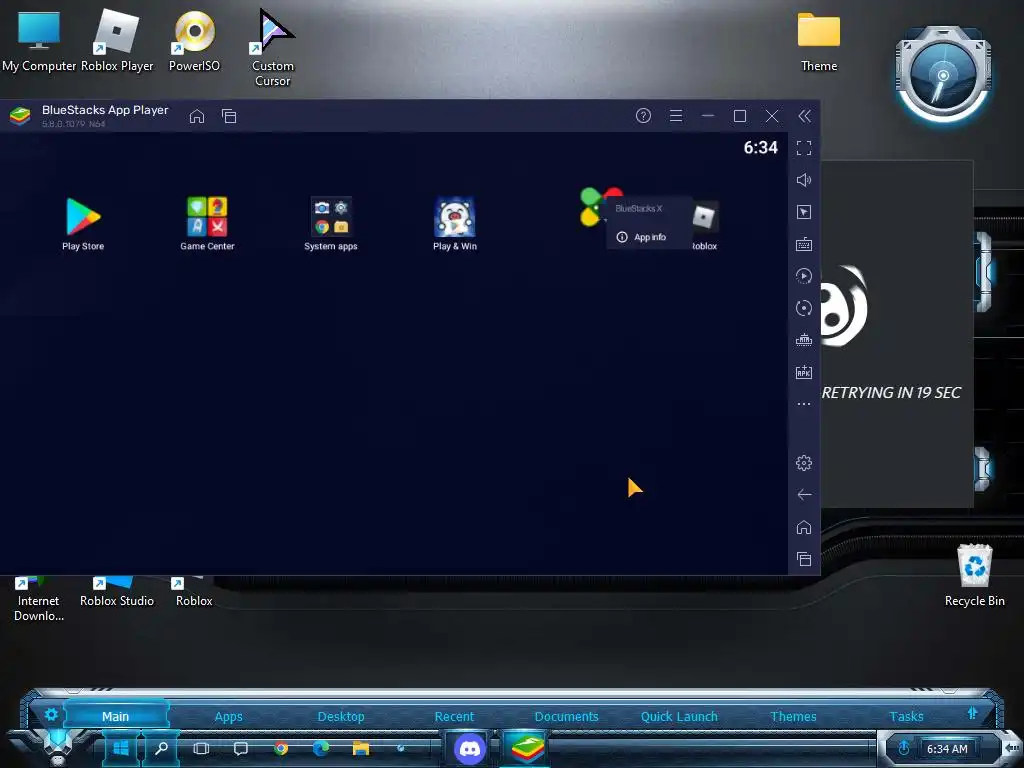Open the macro recorder play icon
The width and height of the screenshot is (1024, 768).
(804, 276)
